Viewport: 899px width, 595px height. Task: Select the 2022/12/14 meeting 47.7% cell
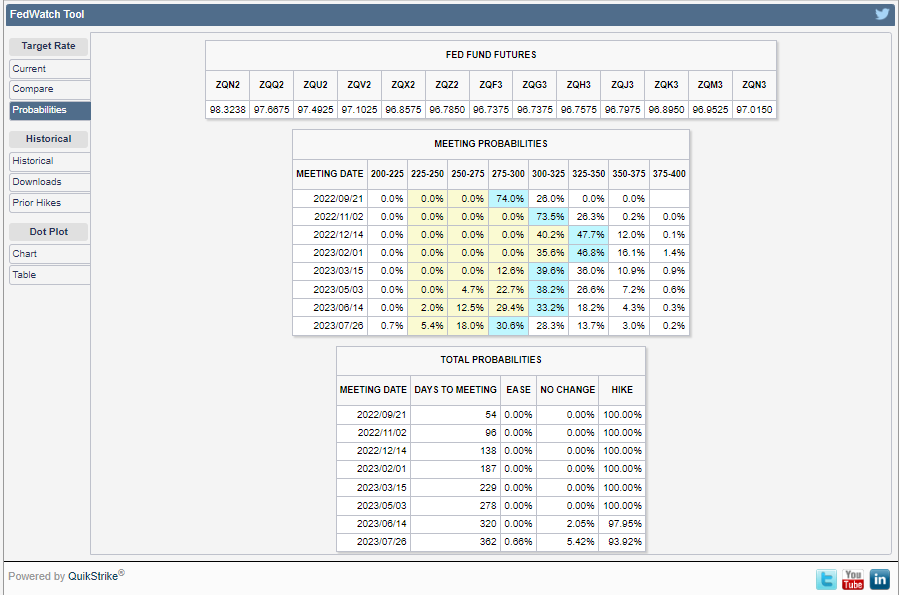(x=588, y=235)
